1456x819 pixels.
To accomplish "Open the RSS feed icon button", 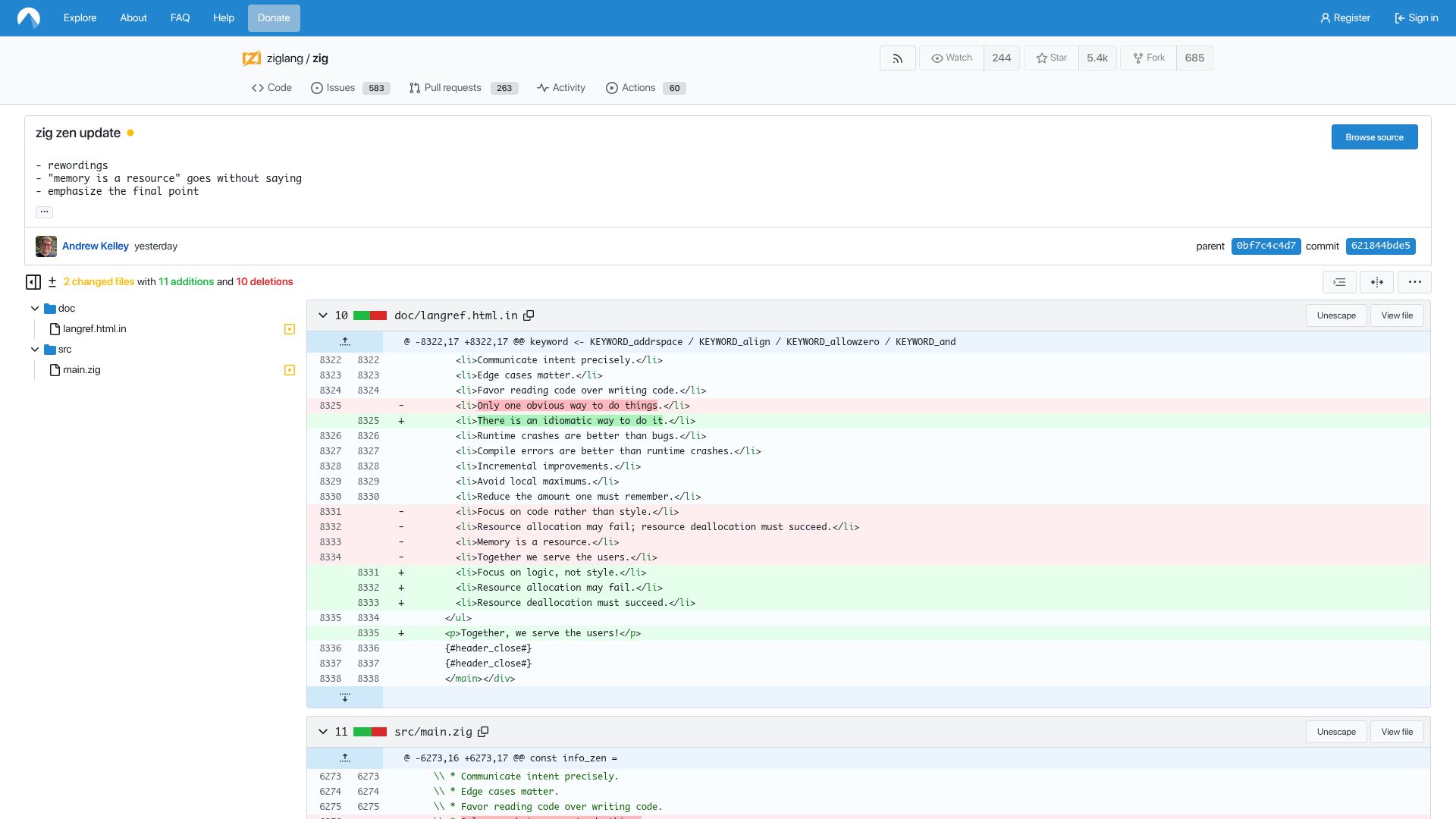I will coord(898,58).
